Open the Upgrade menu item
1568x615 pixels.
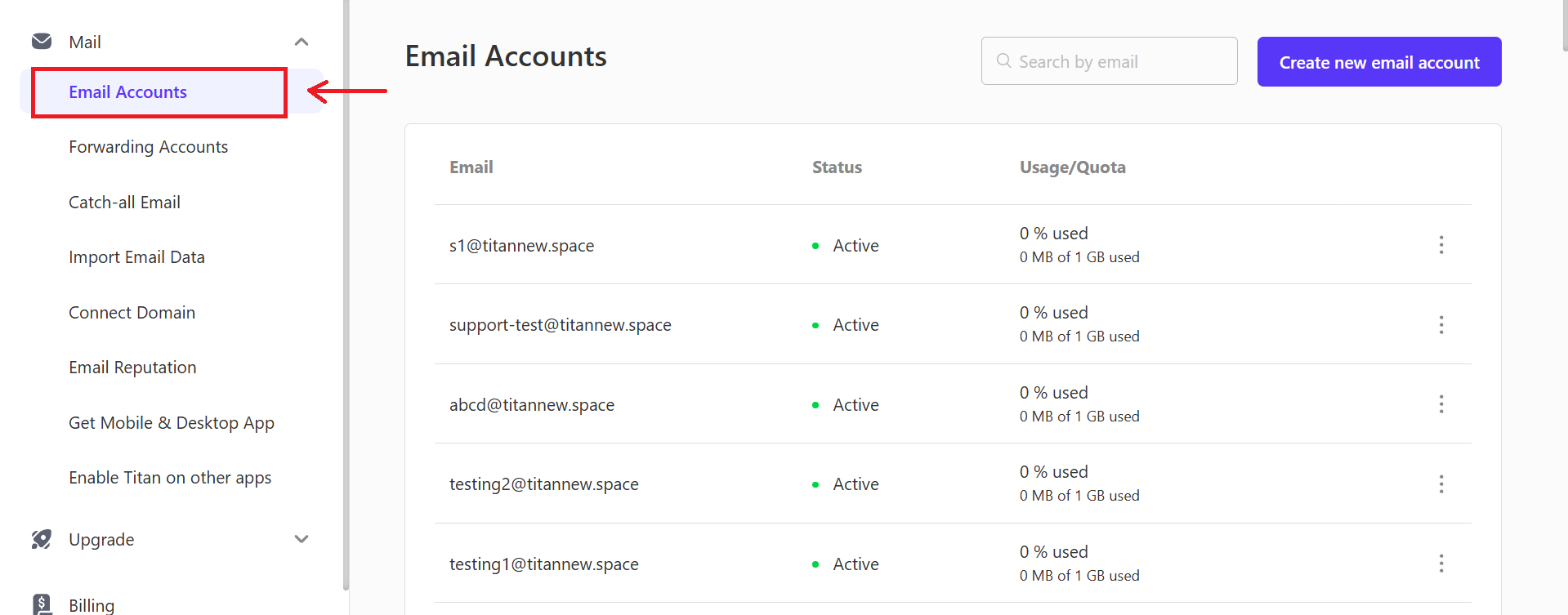(x=101, y=540)
